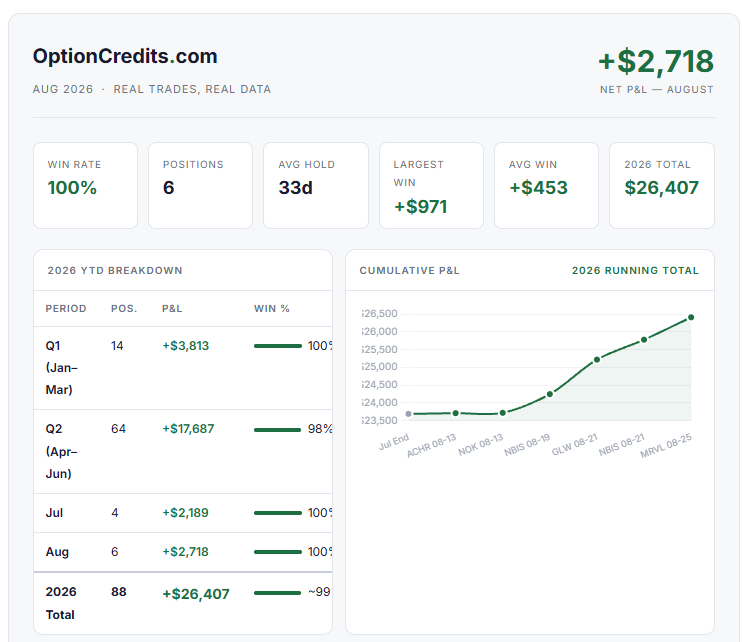Image resolution: width=742 pixels, height=642 pixels.
Task: Click the '2026 Total' row label
Action: tap(61, 603)
